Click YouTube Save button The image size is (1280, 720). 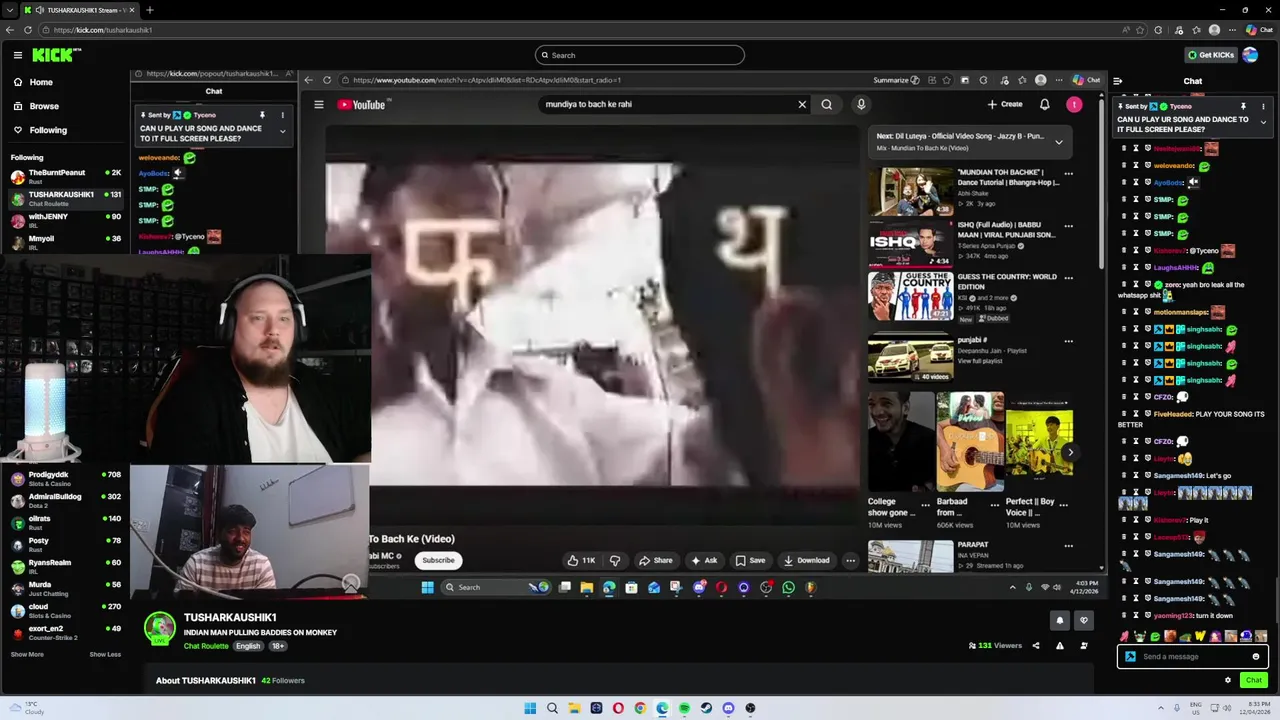pos(750,560)
